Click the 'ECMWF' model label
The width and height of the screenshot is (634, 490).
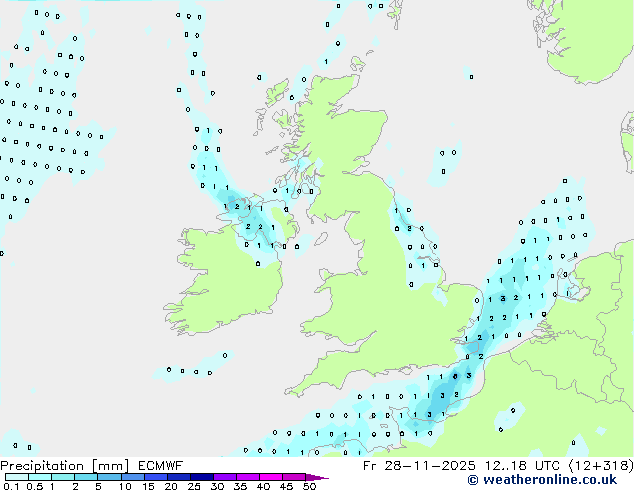point(161,466)
